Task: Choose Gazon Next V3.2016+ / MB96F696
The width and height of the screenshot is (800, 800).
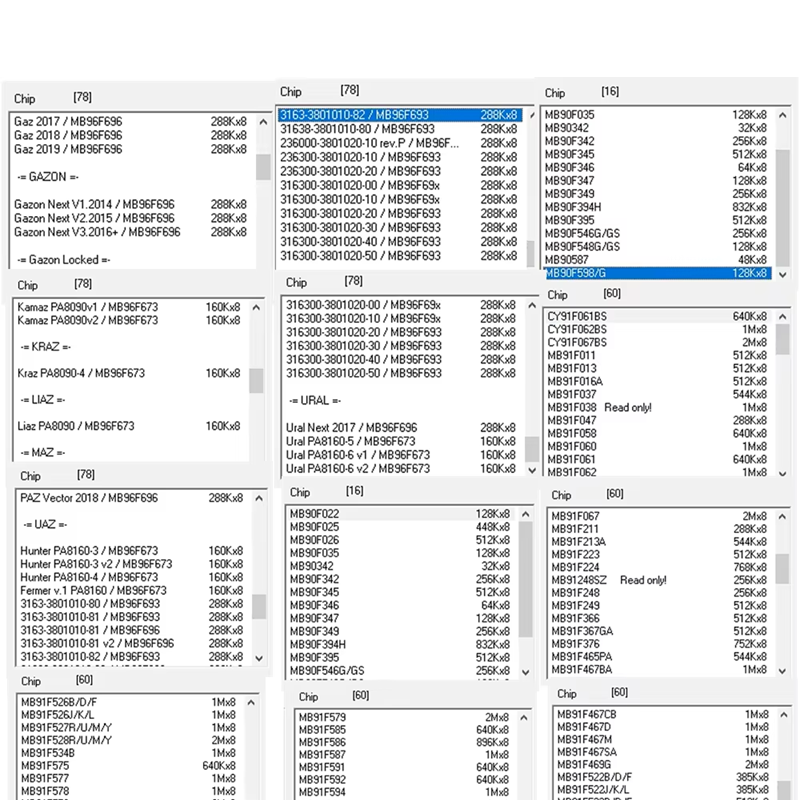Action: coord(132,232)
